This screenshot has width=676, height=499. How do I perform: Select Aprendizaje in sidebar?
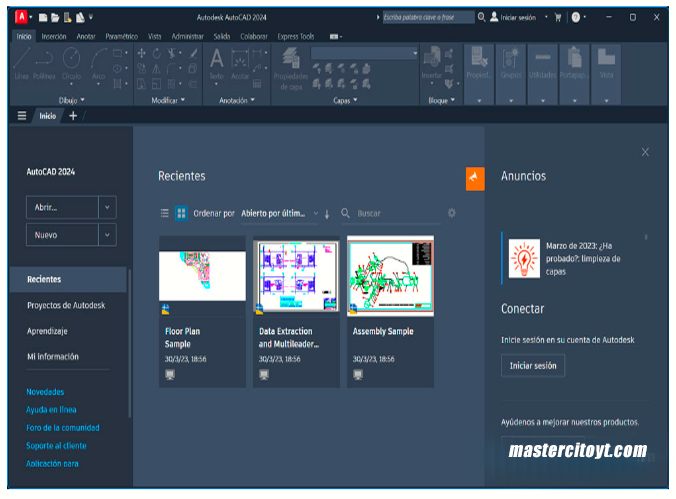pos(47,331)
